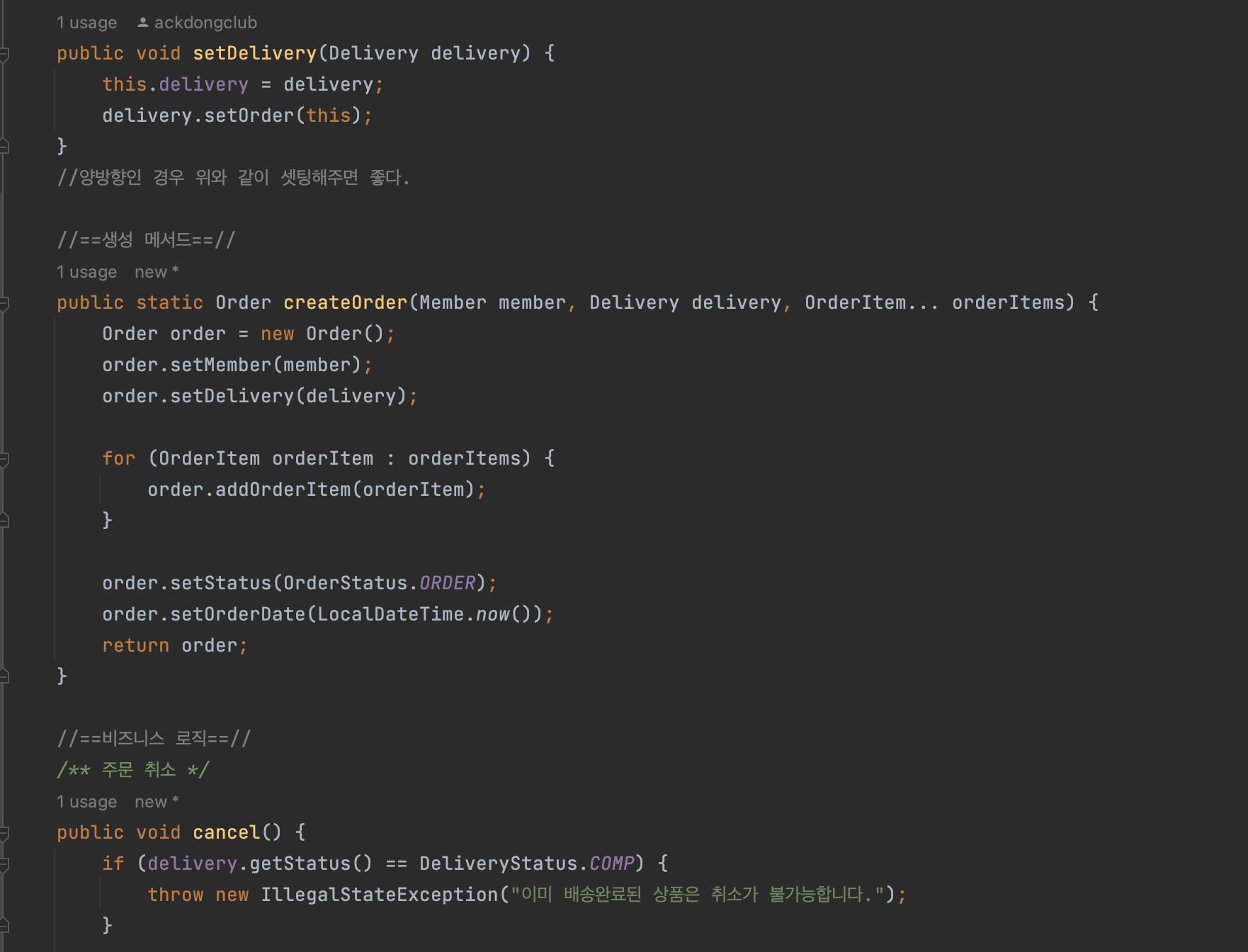Click setDelivery in the method declaration
This screenshot has width=1248, height=952.
point(255,53)
